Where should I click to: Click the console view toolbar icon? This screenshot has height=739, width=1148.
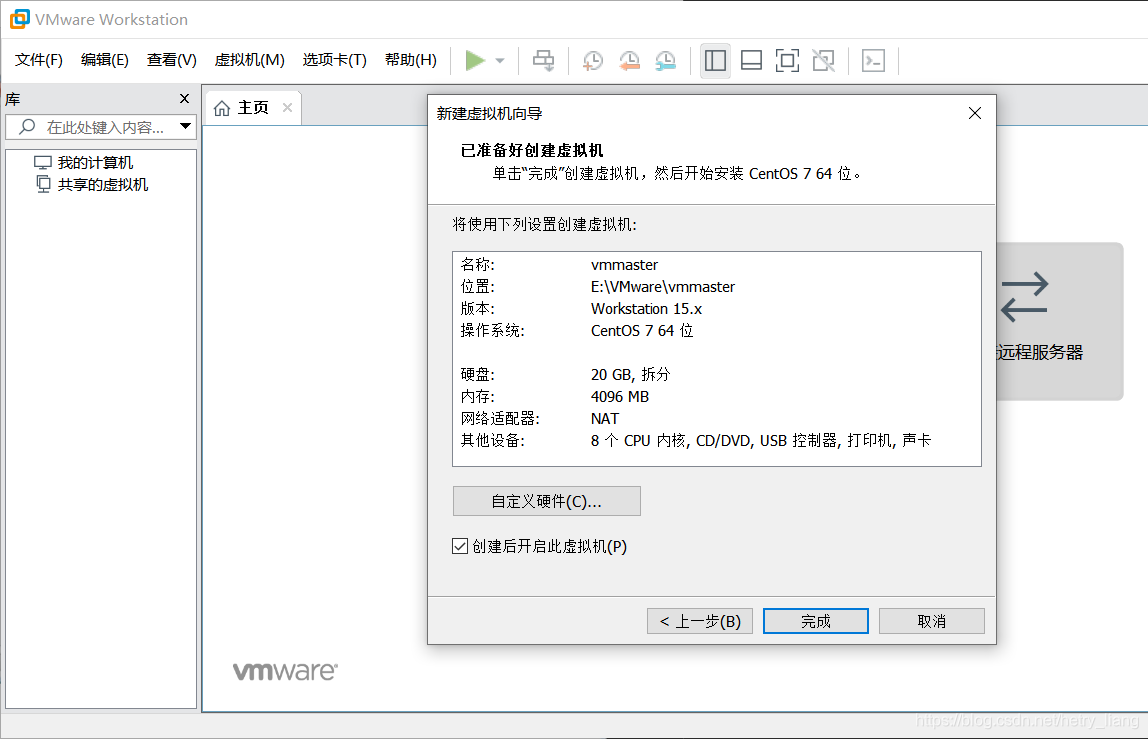coord(873,60)
